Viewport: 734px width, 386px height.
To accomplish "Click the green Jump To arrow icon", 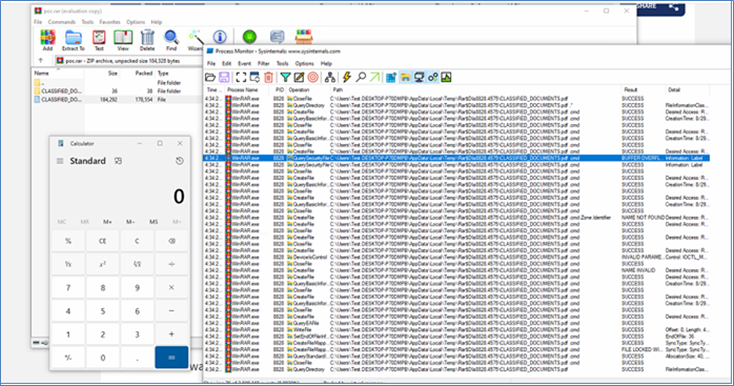I will point(374,77).
